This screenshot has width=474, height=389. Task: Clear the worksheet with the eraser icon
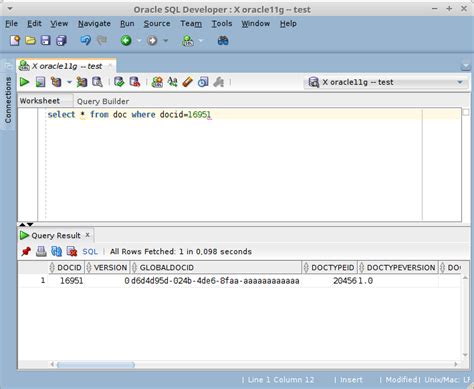coord(188,82)
